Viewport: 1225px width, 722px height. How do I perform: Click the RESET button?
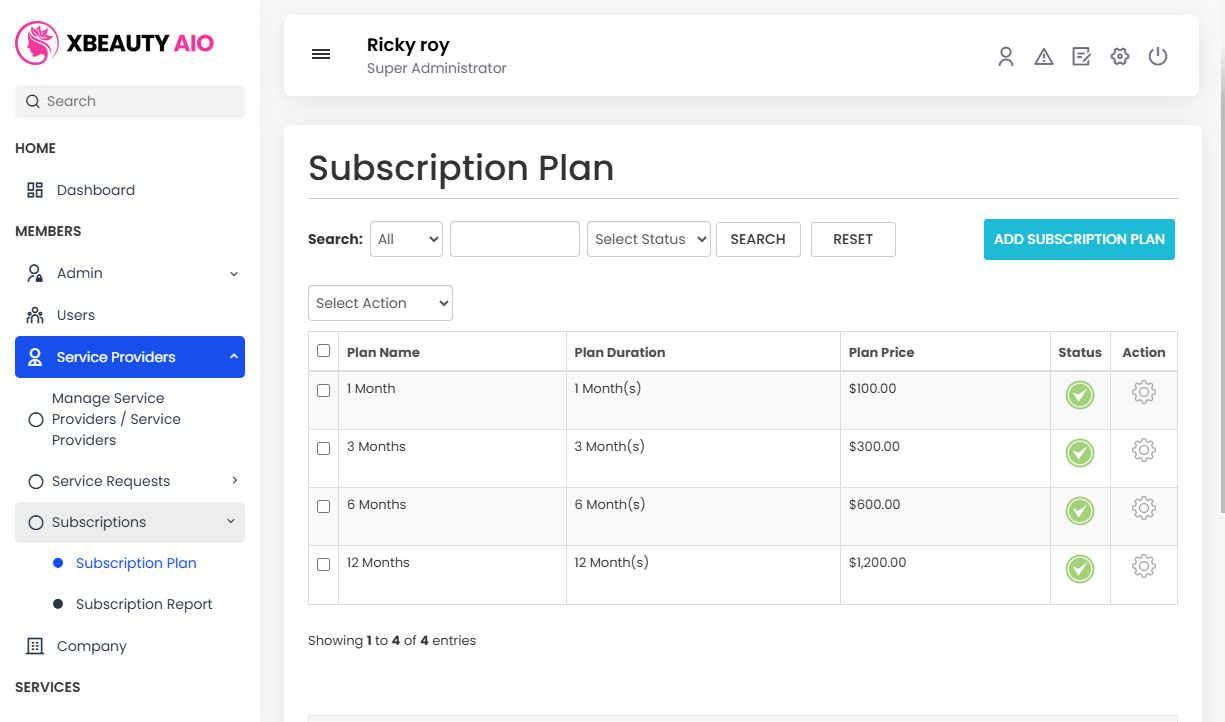[852, 239]
